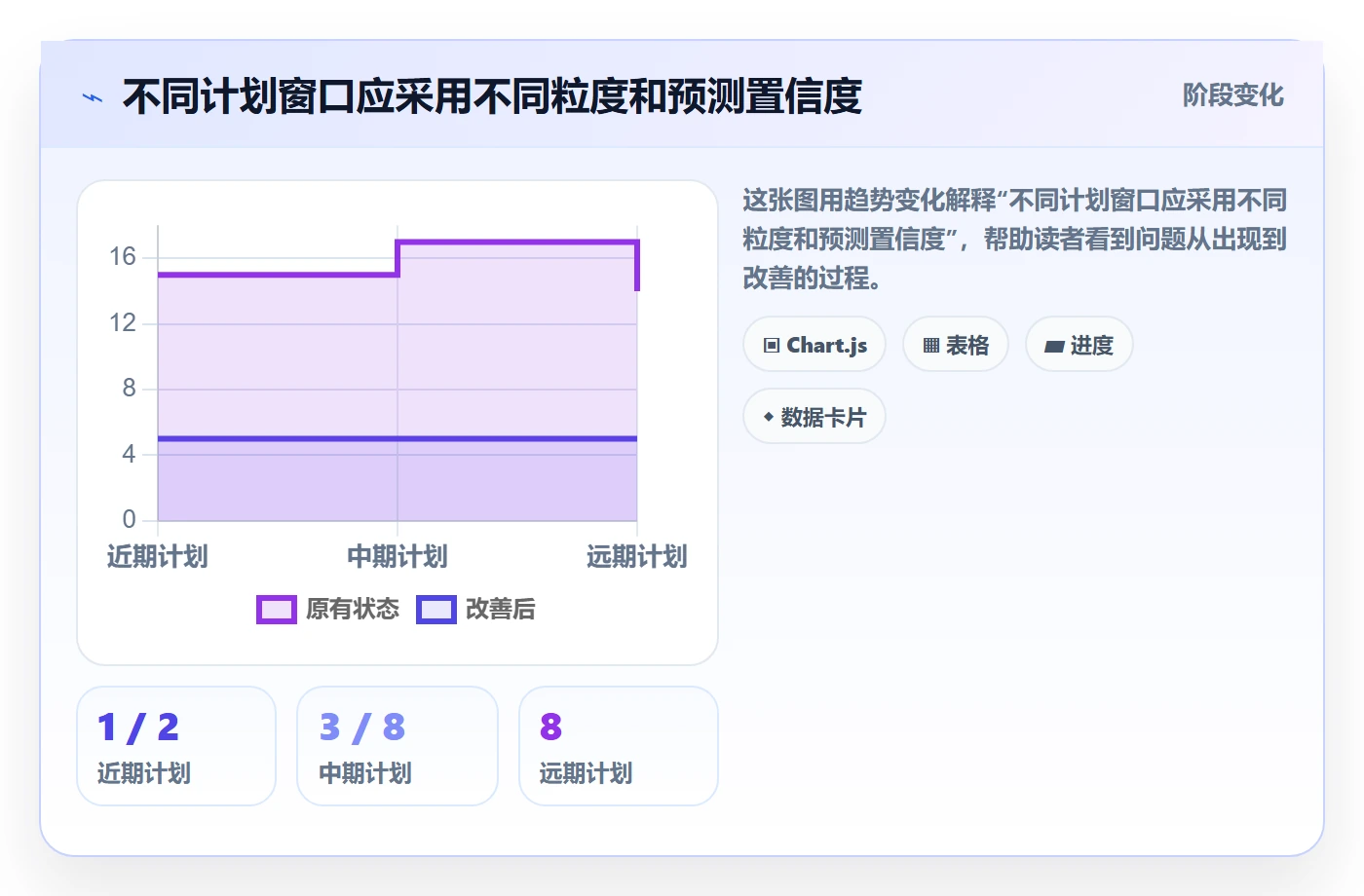Click the 改善后 legend label

click(501, 610)
